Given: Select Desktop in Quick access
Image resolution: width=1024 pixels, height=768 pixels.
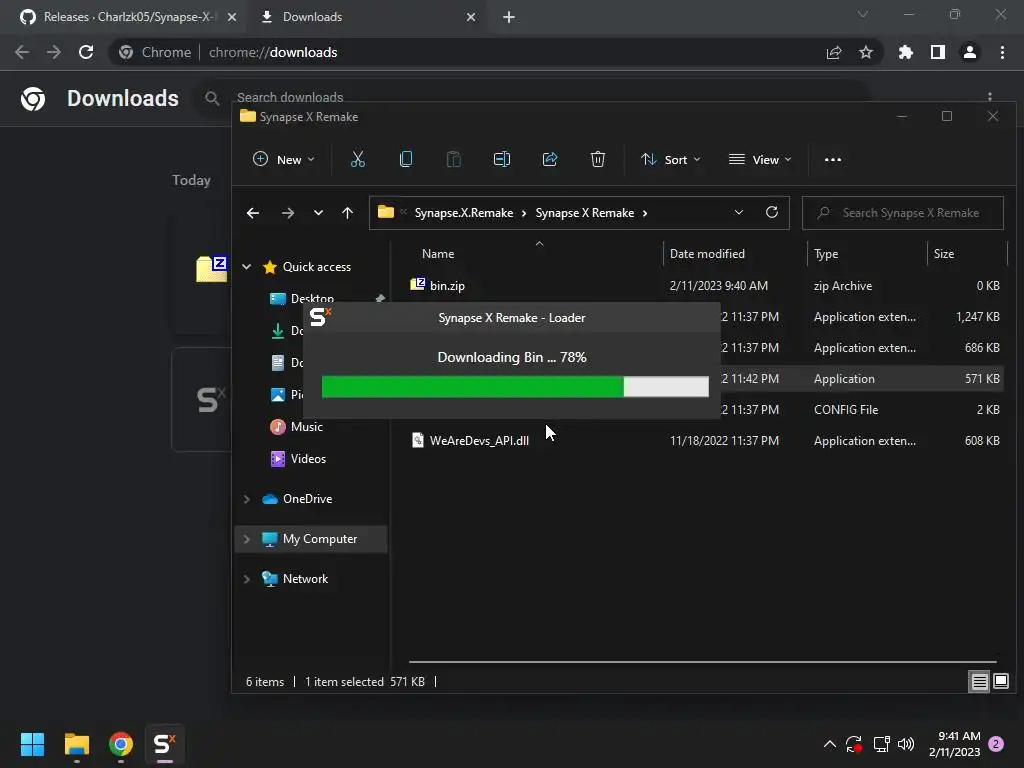Looking at the screenshot, I should click(x=312, y=298).
